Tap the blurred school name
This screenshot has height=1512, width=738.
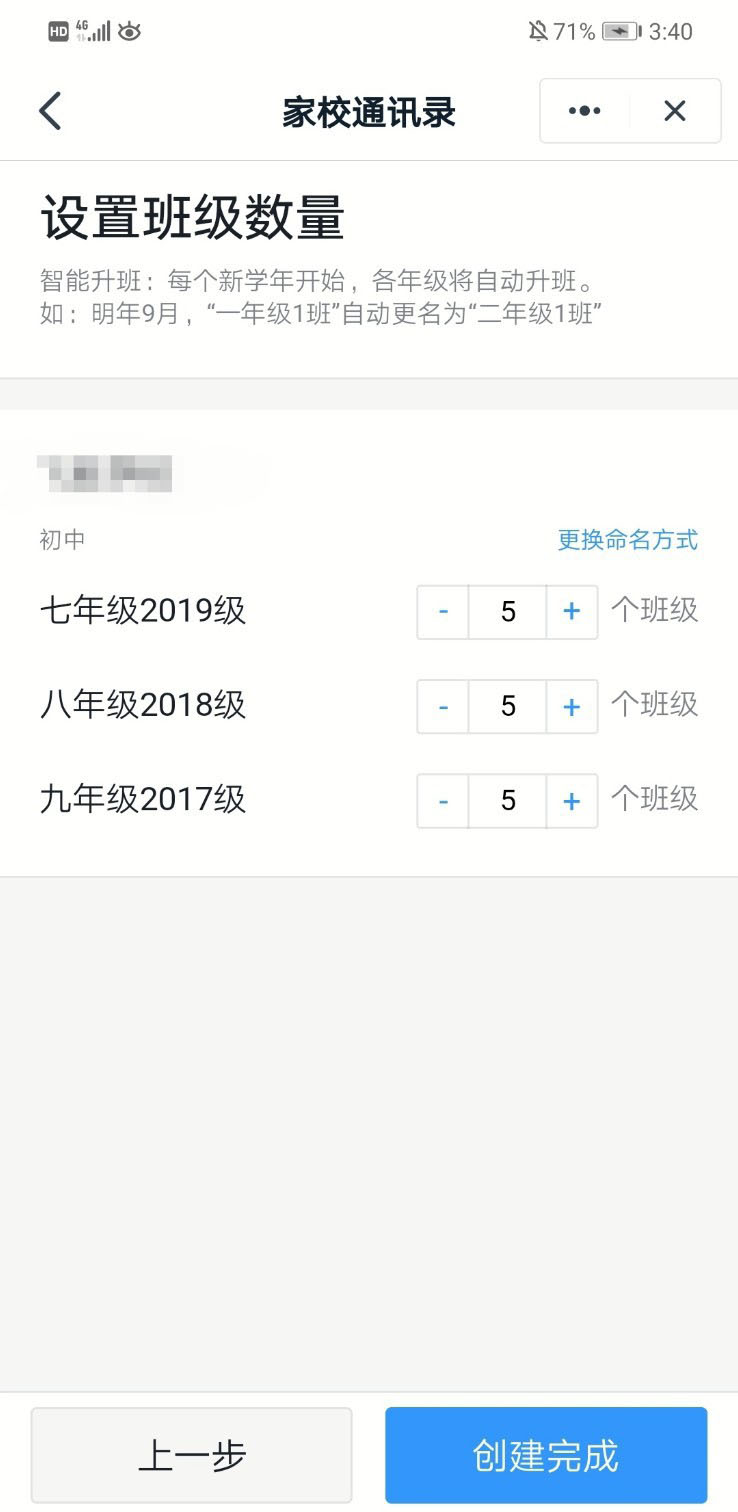[105, 473]
